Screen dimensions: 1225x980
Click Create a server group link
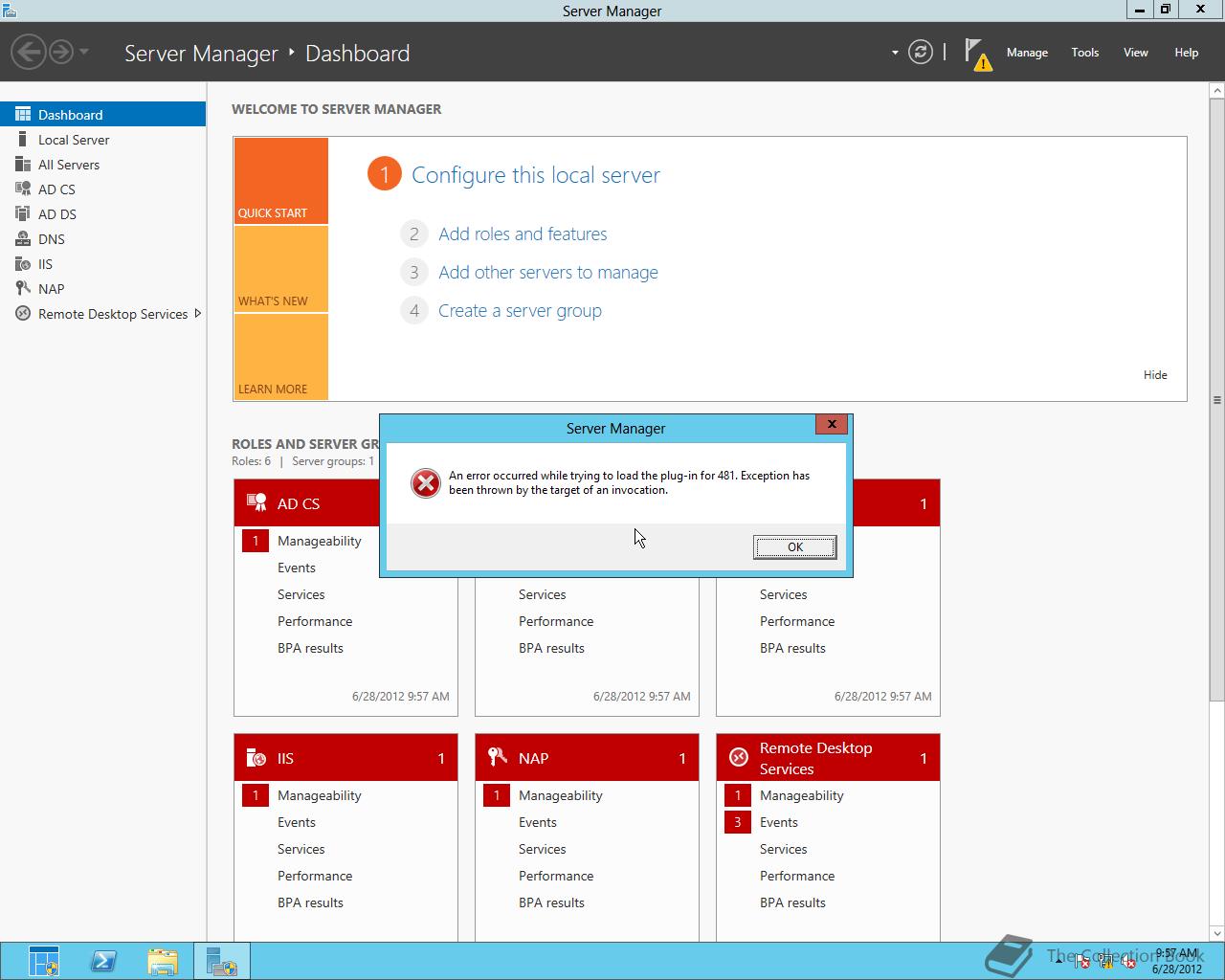520,310
